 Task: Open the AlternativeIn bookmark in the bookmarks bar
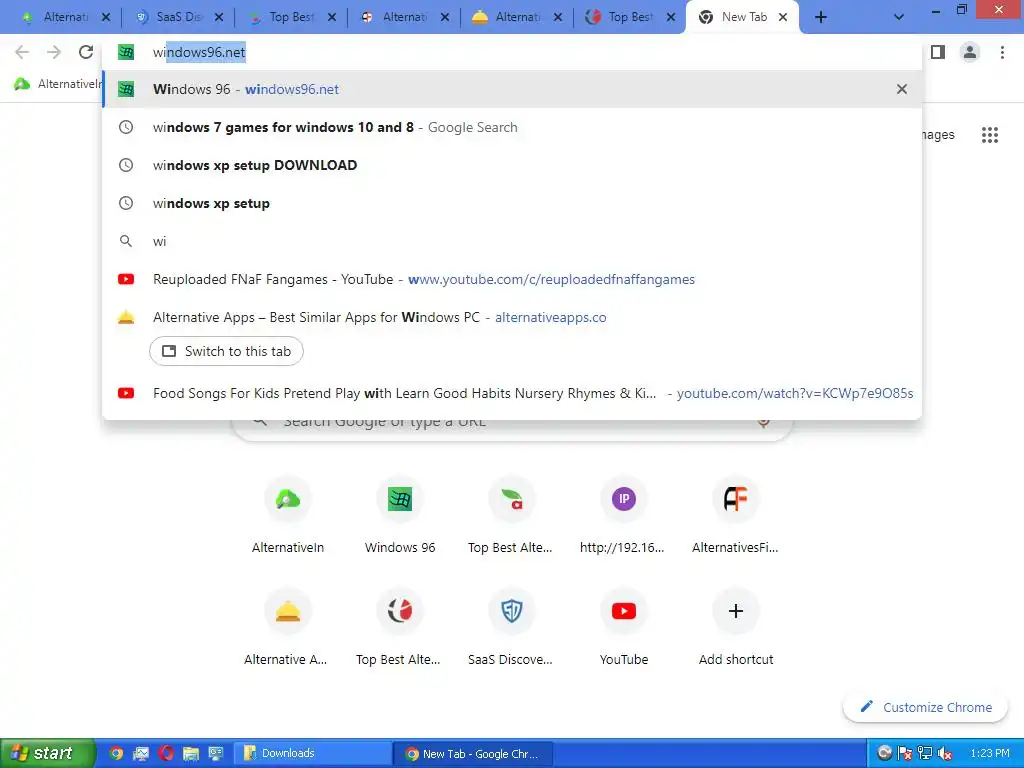point(58,84)
